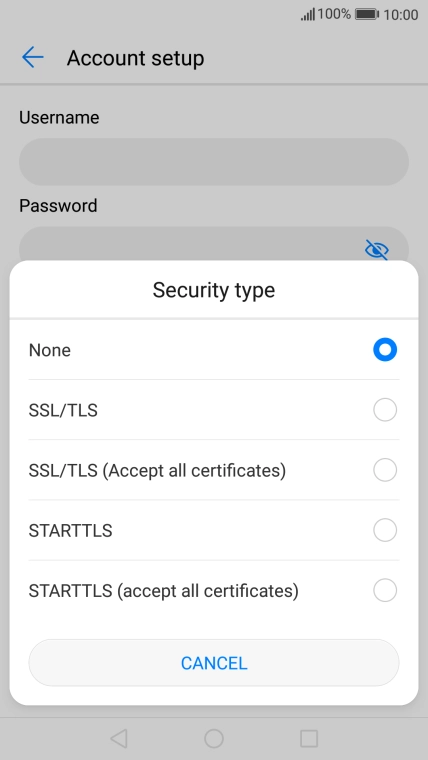Tap the Android back navigation triangle

point(119,739)
